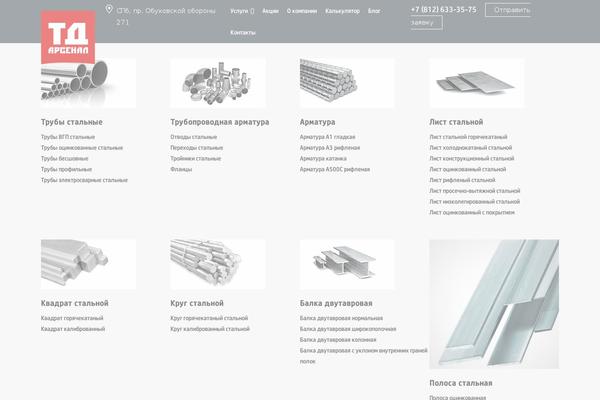
Task: Open the rebar thumbnail image
Action: click(347, 83)
